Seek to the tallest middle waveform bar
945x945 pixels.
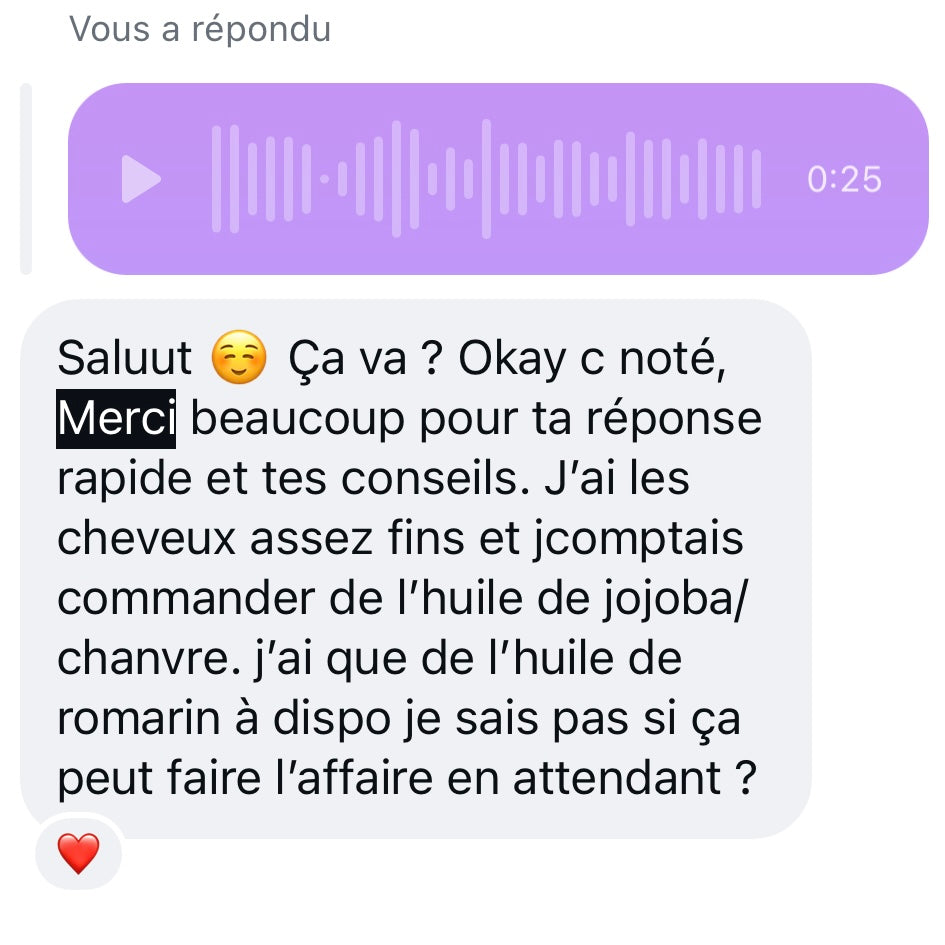(x=486, y=179)
